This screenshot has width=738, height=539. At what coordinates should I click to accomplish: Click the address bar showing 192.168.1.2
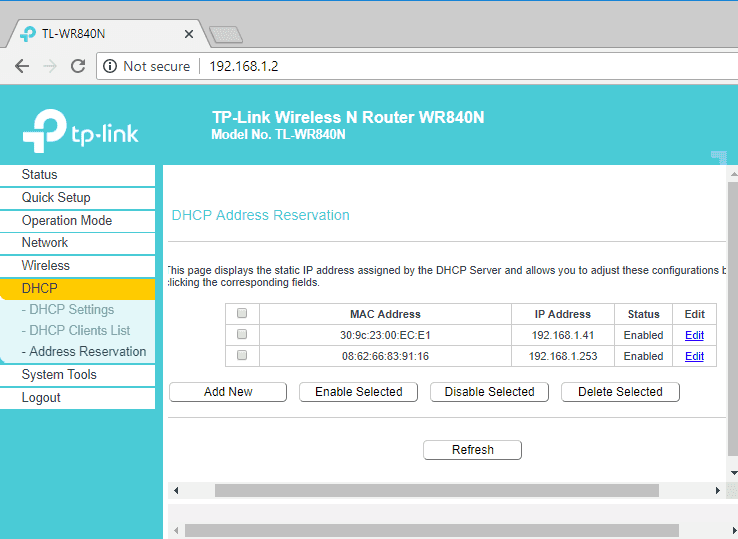(x=419, y=66)
